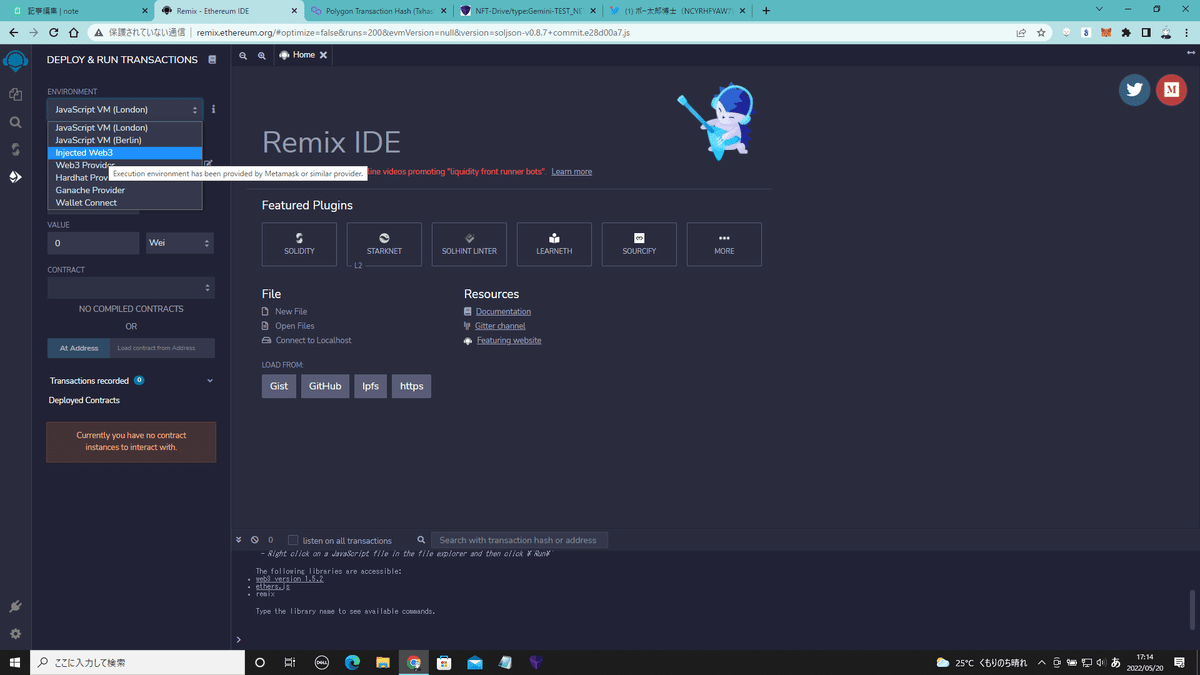Screen dimensions: 1200x675
Task: Open the Contract selection dropdown
Action: (x=131, y=288)
